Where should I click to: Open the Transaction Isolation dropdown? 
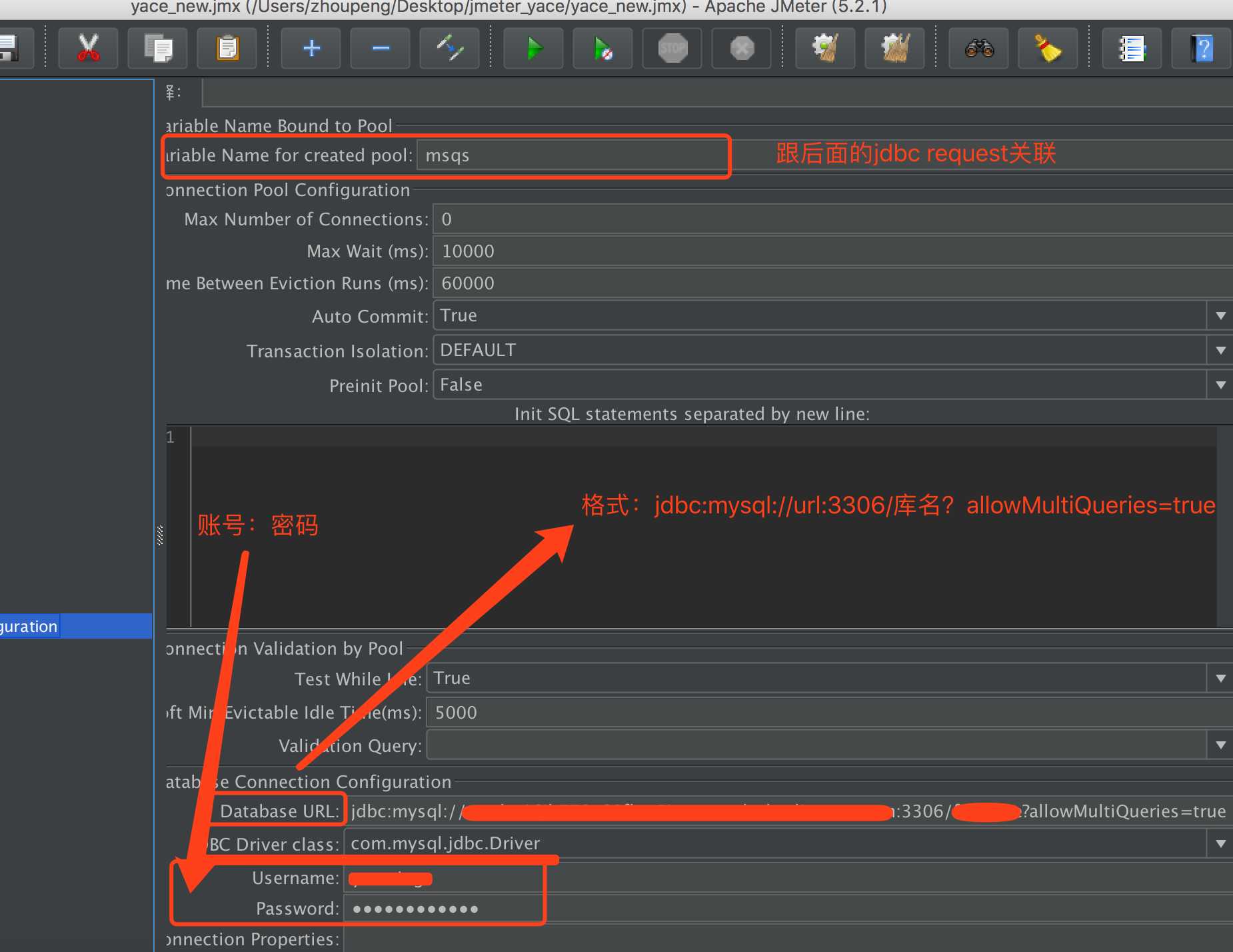(x=1220, y=350)
